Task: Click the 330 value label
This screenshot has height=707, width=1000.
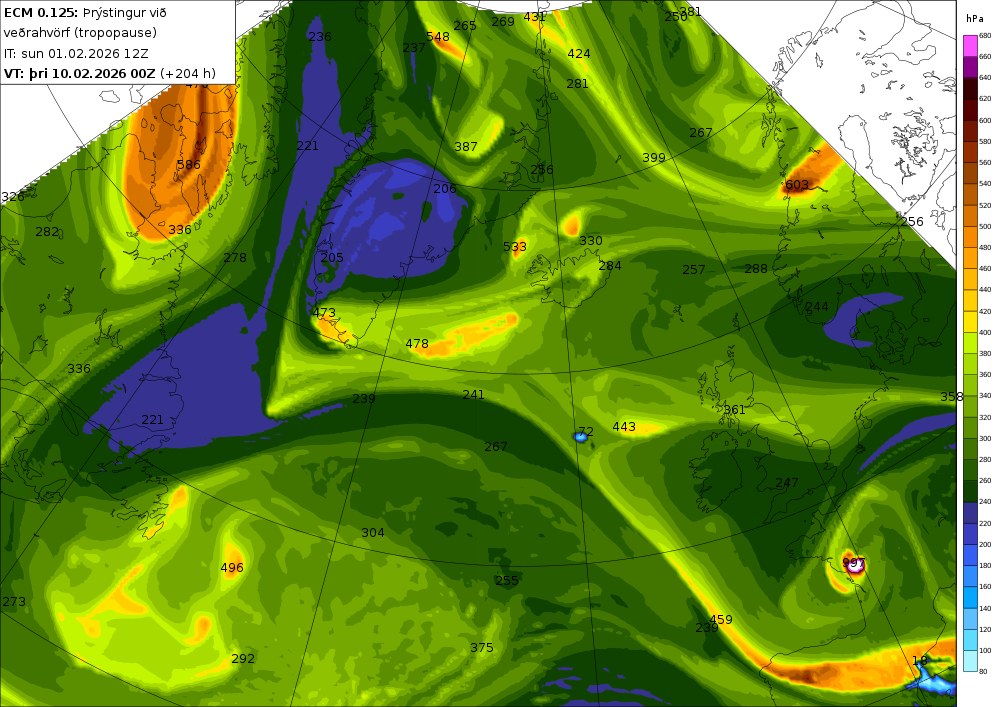Action: pos(591,240)
